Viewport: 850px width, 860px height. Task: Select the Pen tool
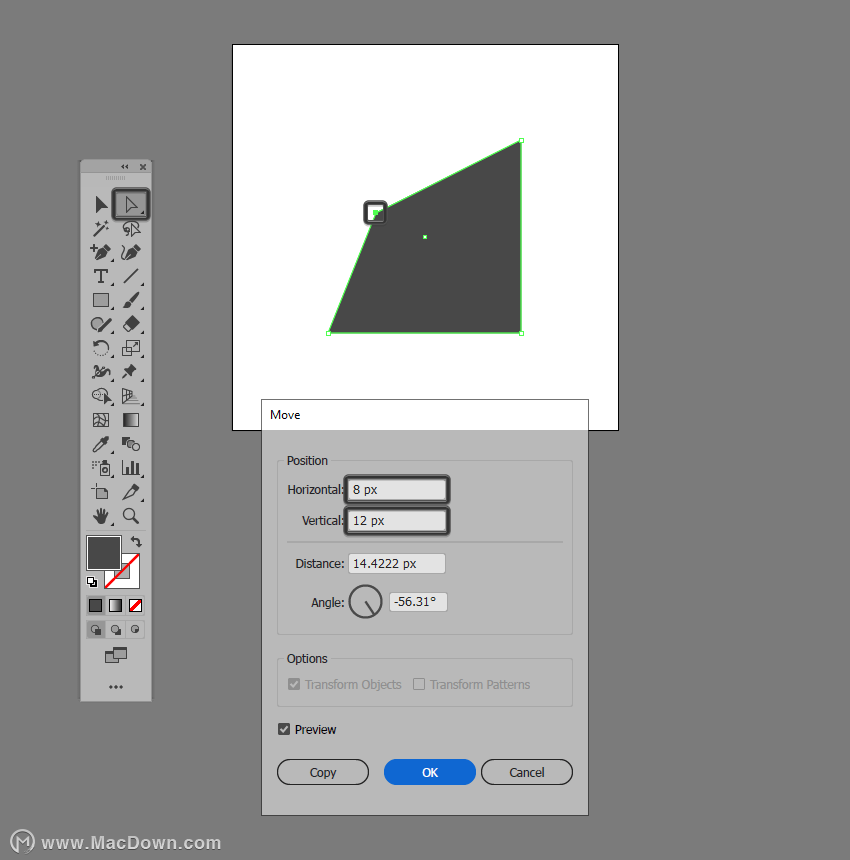(101, 252)
